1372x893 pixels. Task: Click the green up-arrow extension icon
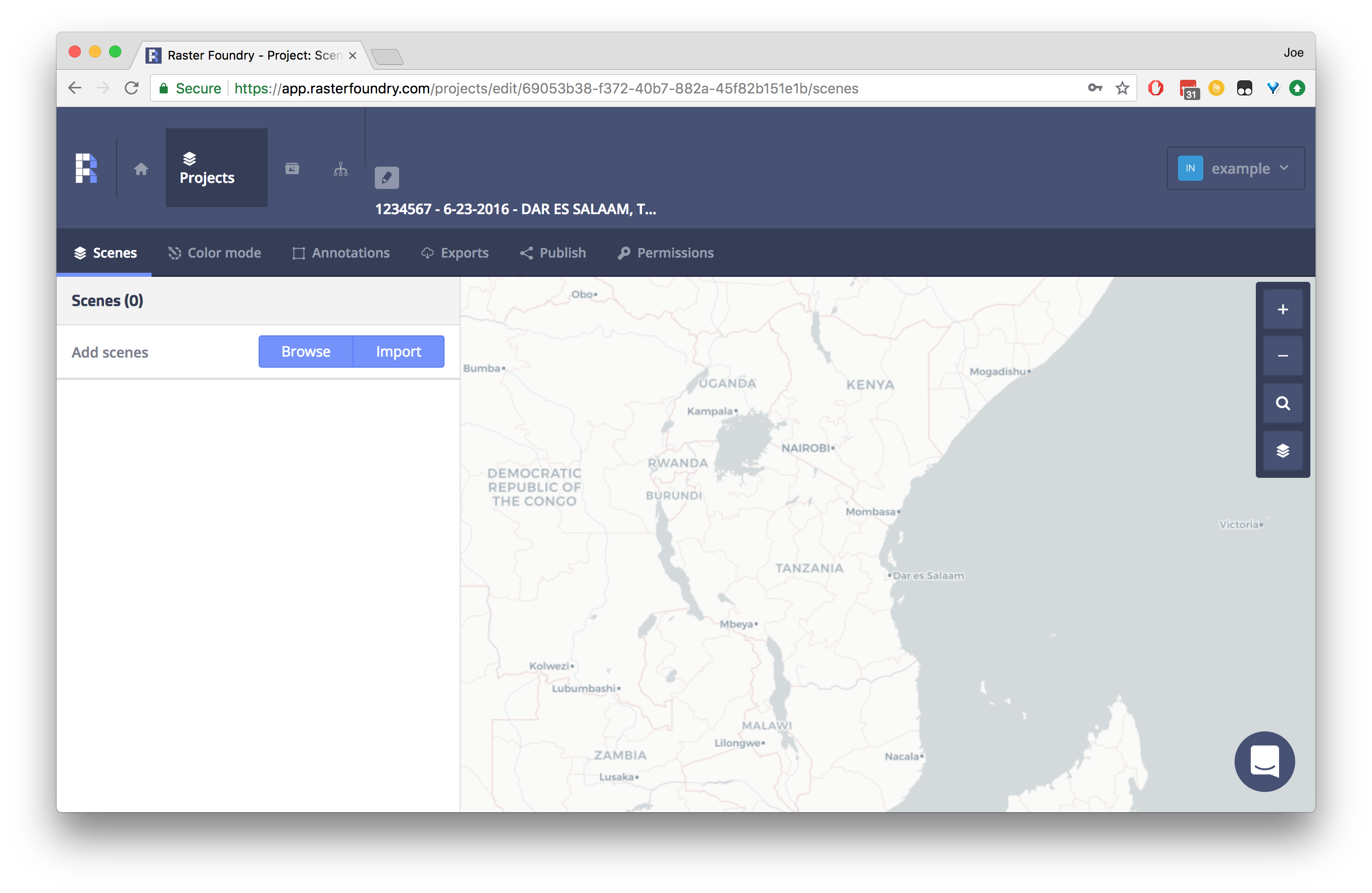1297,87
